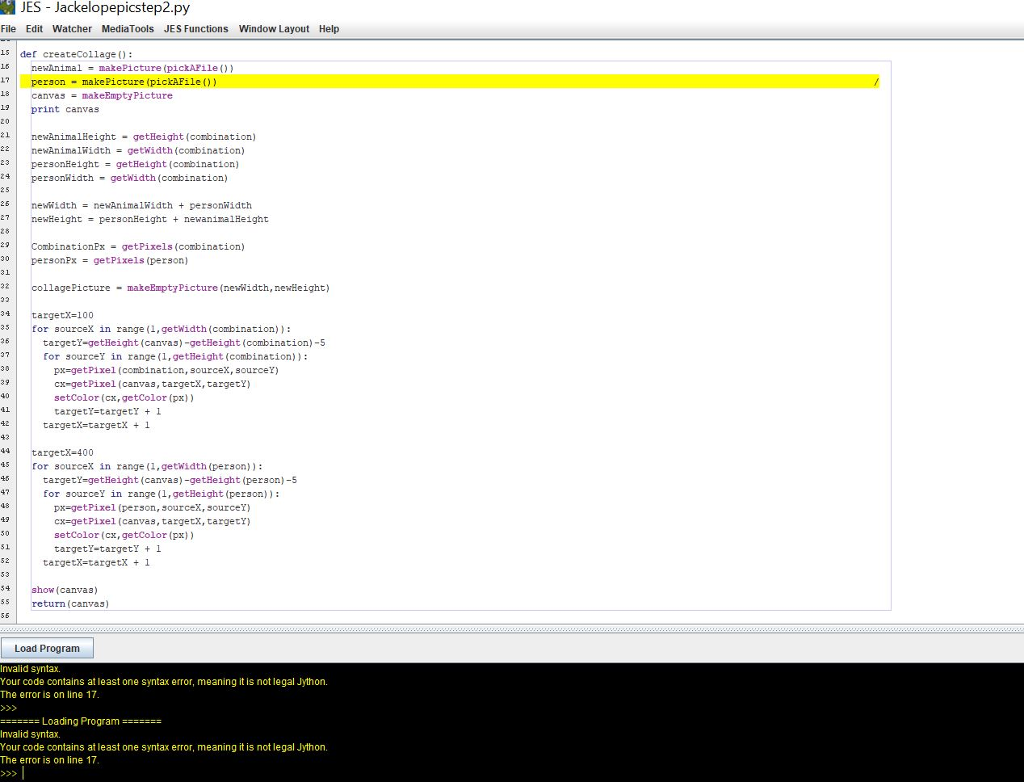Screen dimensions: 1024x782
Task: Click the JES application icon in the title bar
Action: tap(8, 7)
